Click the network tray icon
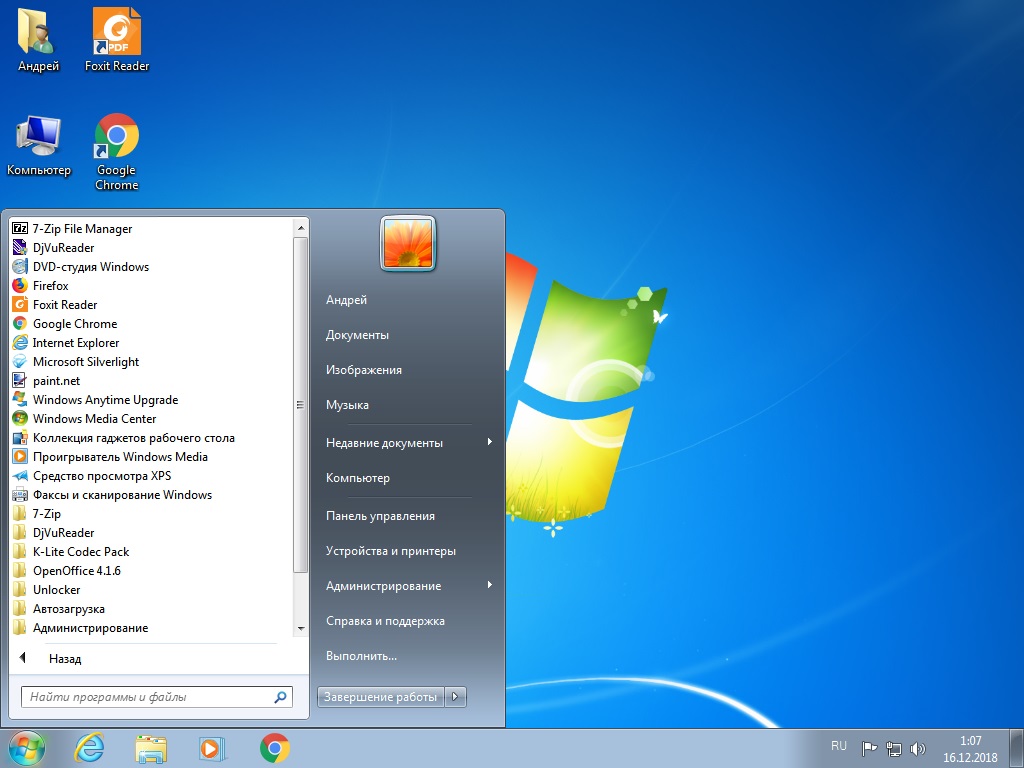This screenshot has height=768, width=1024. click(x=893, y=748)
